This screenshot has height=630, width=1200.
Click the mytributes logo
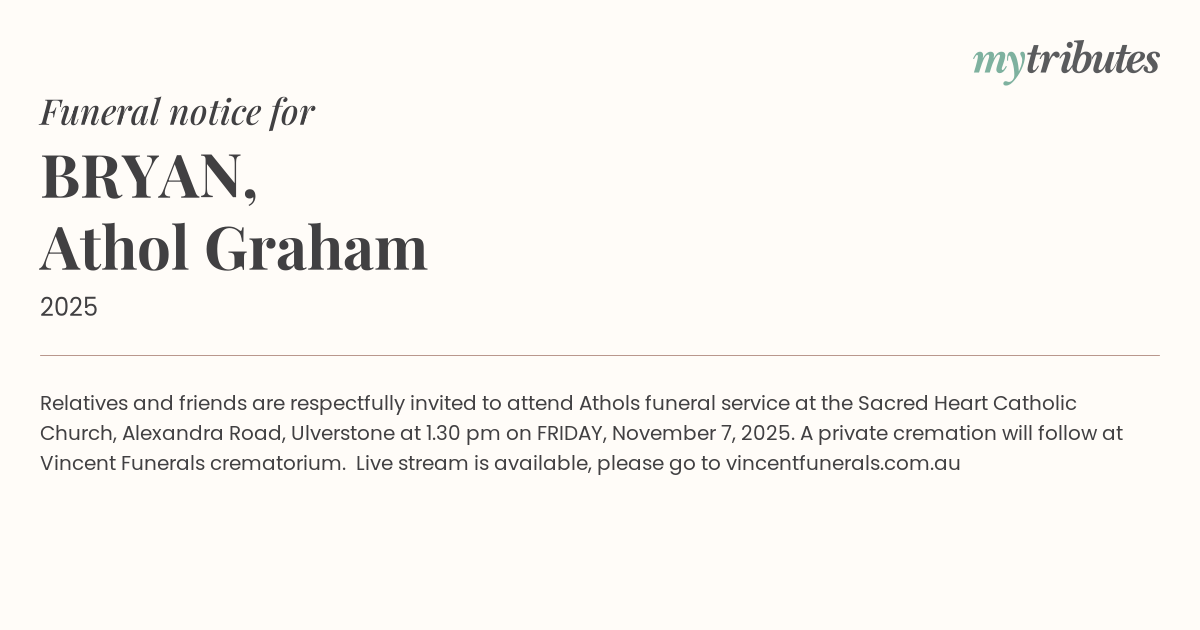1066,61
